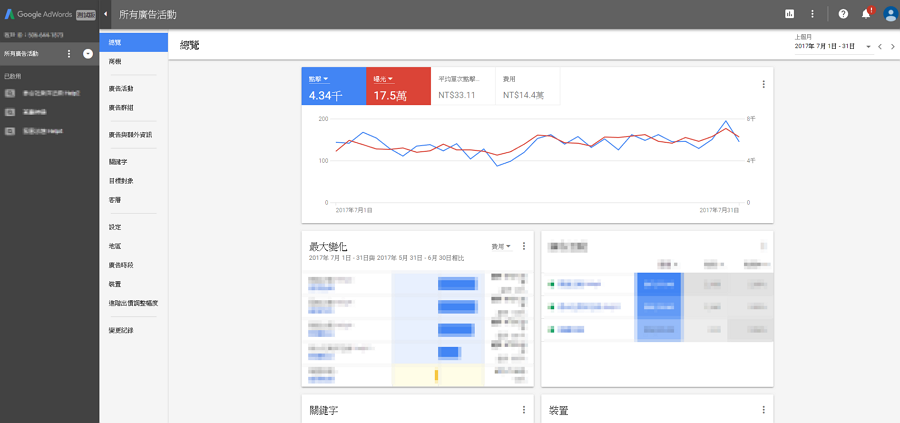Select the 總覽 navigation item

(x=134, y=42)
